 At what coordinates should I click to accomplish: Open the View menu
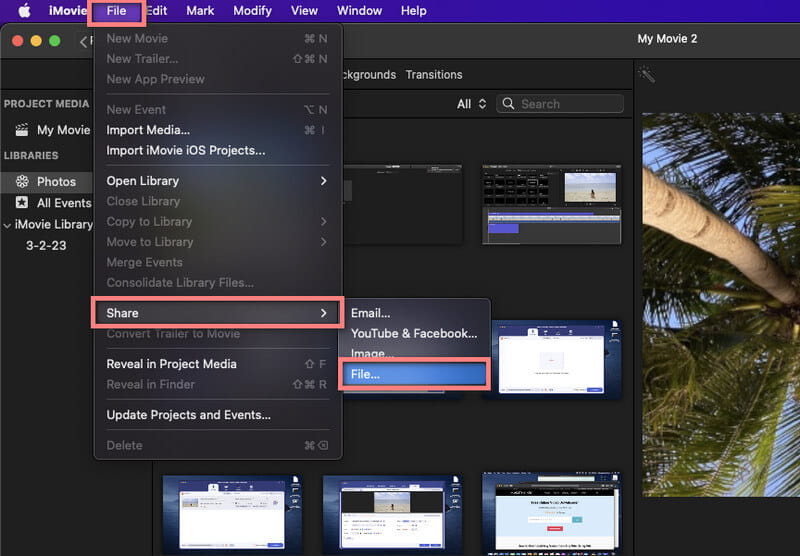pos(304,11)
